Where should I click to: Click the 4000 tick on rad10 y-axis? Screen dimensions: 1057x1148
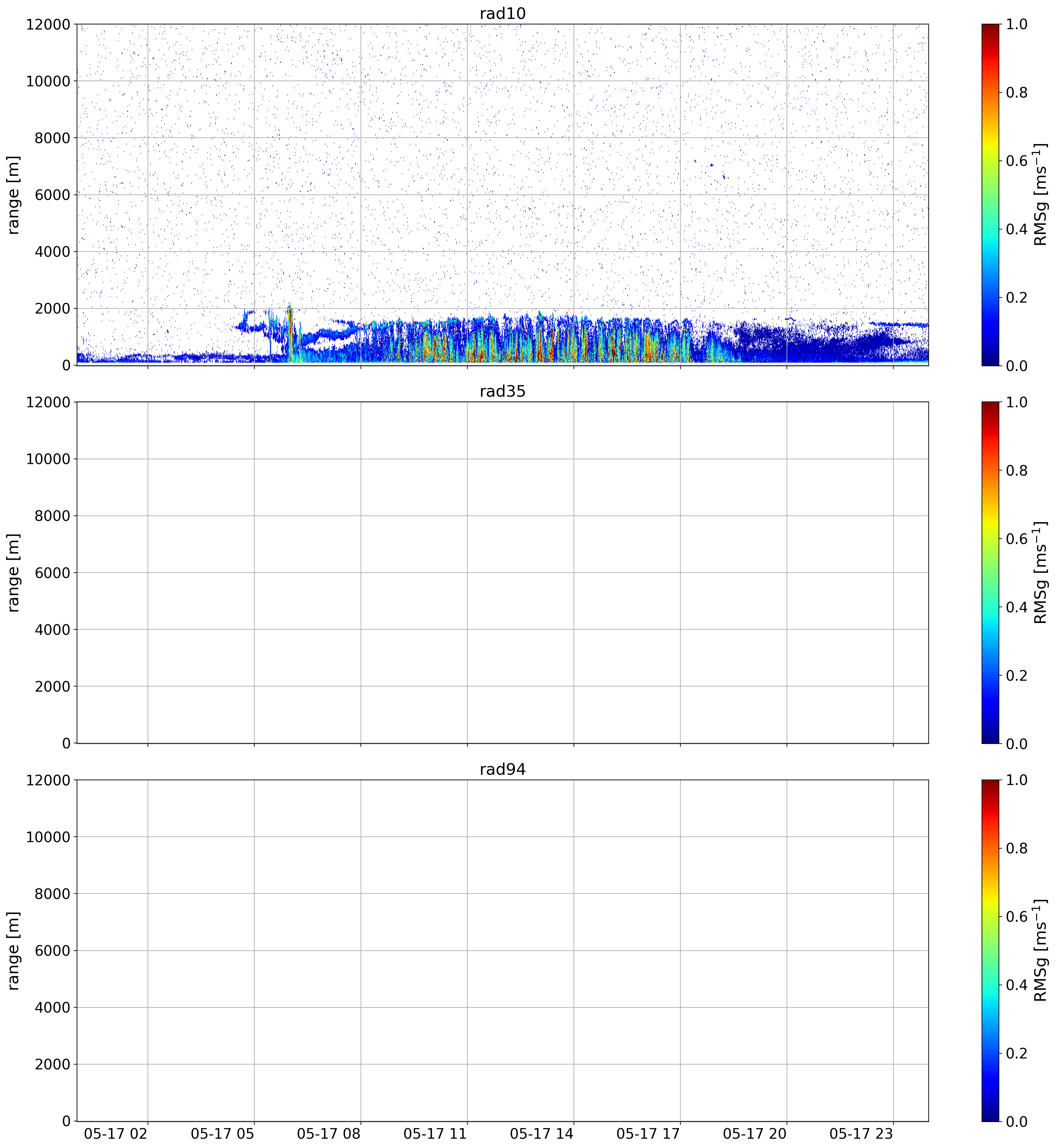53,252
